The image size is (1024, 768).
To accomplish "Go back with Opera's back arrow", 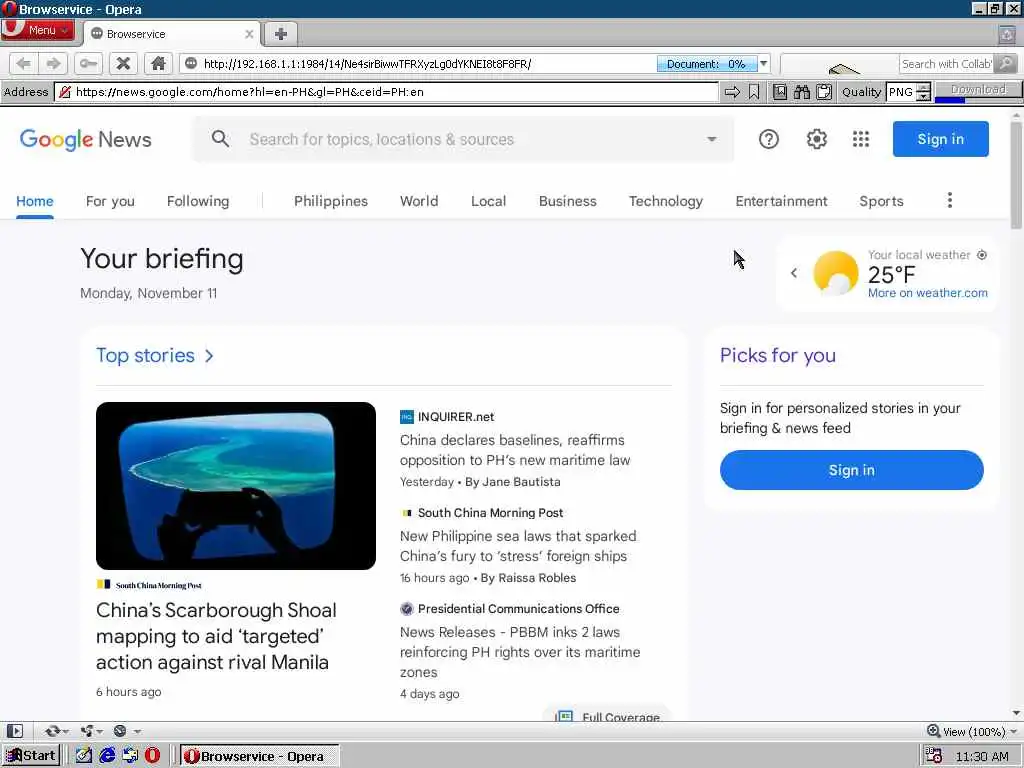I will 24,63.
